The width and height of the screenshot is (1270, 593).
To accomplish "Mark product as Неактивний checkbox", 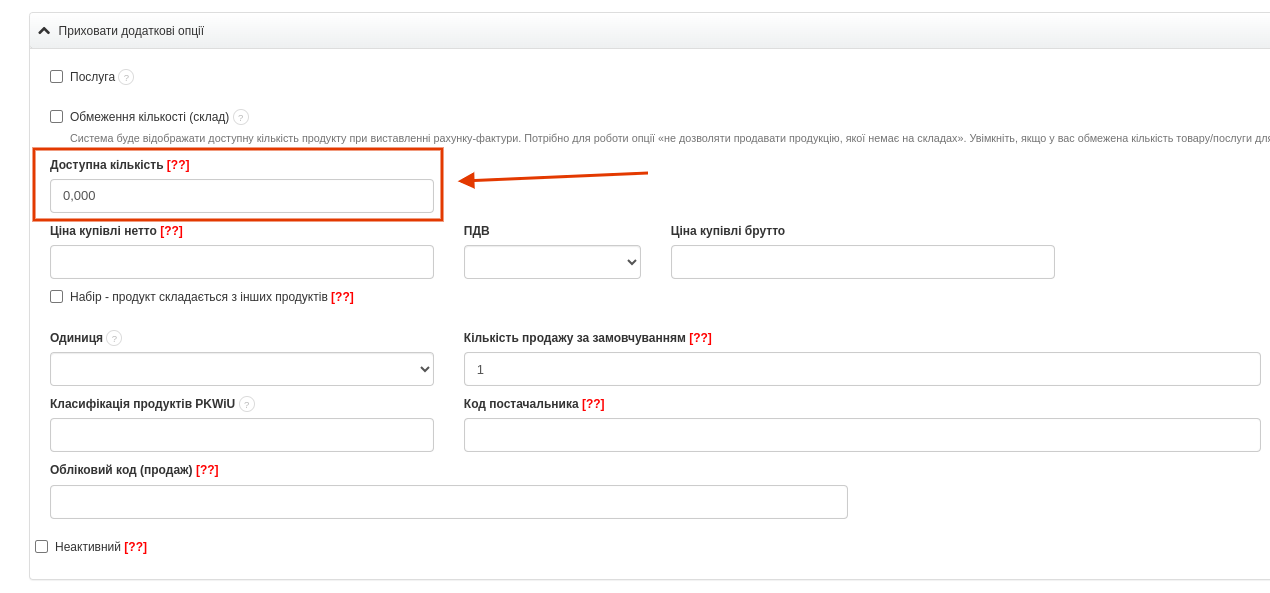I will (42, 547).
